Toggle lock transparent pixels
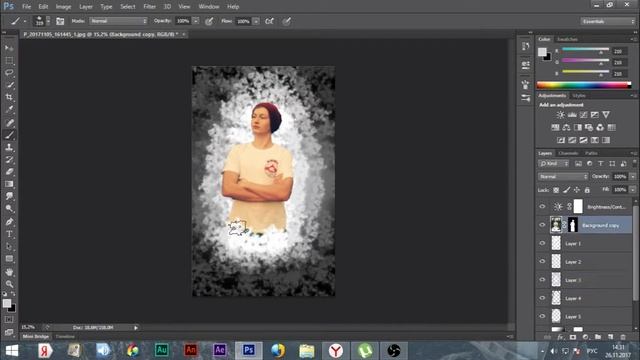640x360 pixels. point(556,190)
